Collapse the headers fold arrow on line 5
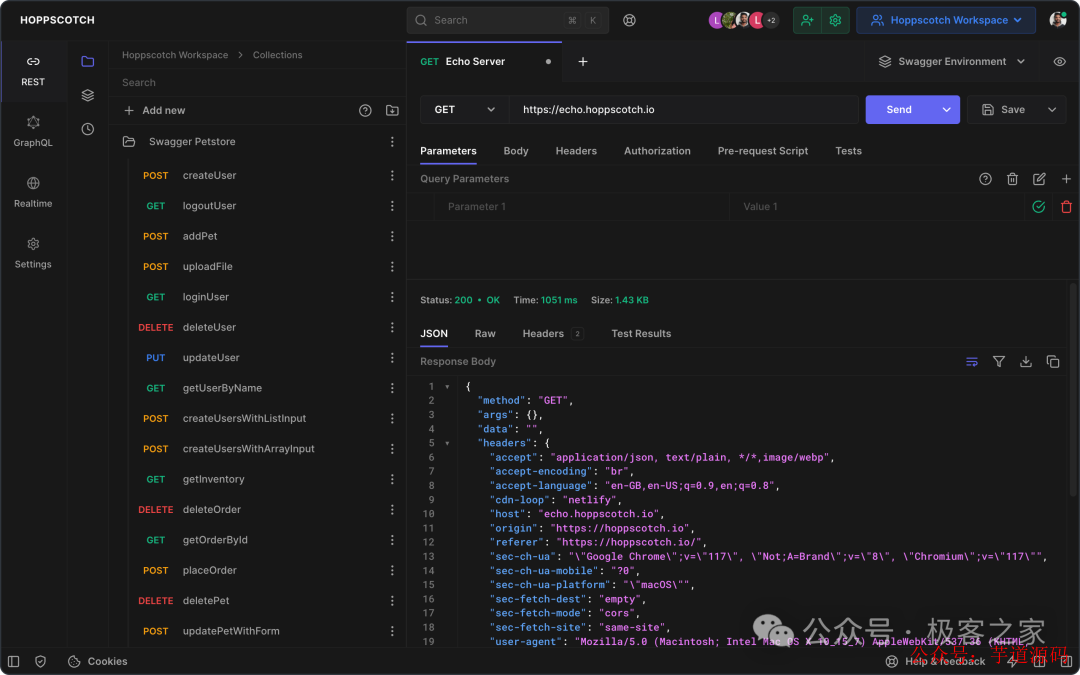1080x675 pixels. (x=447, y=443)
